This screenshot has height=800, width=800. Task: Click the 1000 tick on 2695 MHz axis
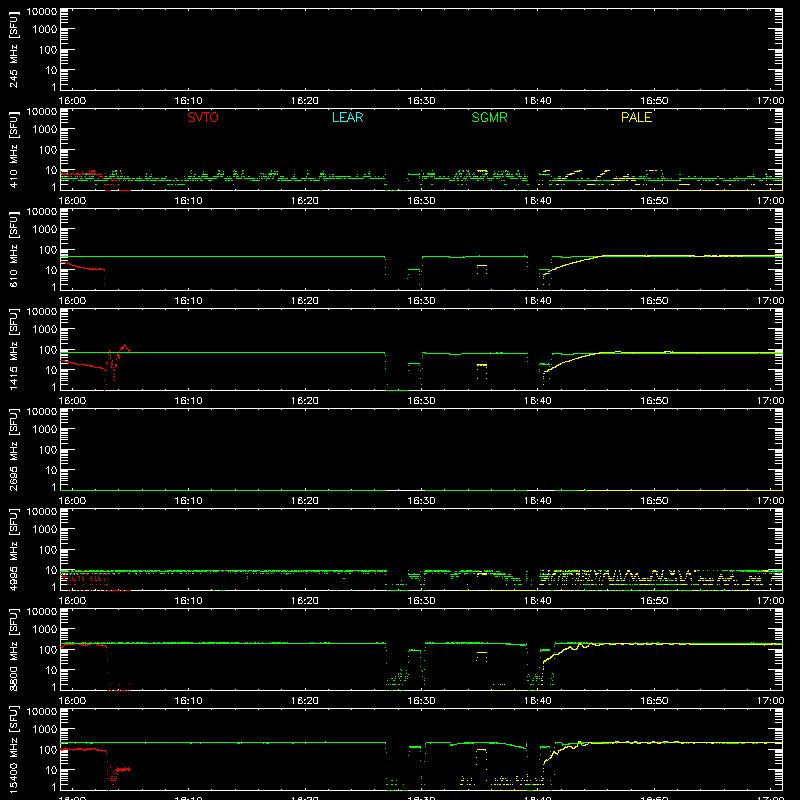45,429
